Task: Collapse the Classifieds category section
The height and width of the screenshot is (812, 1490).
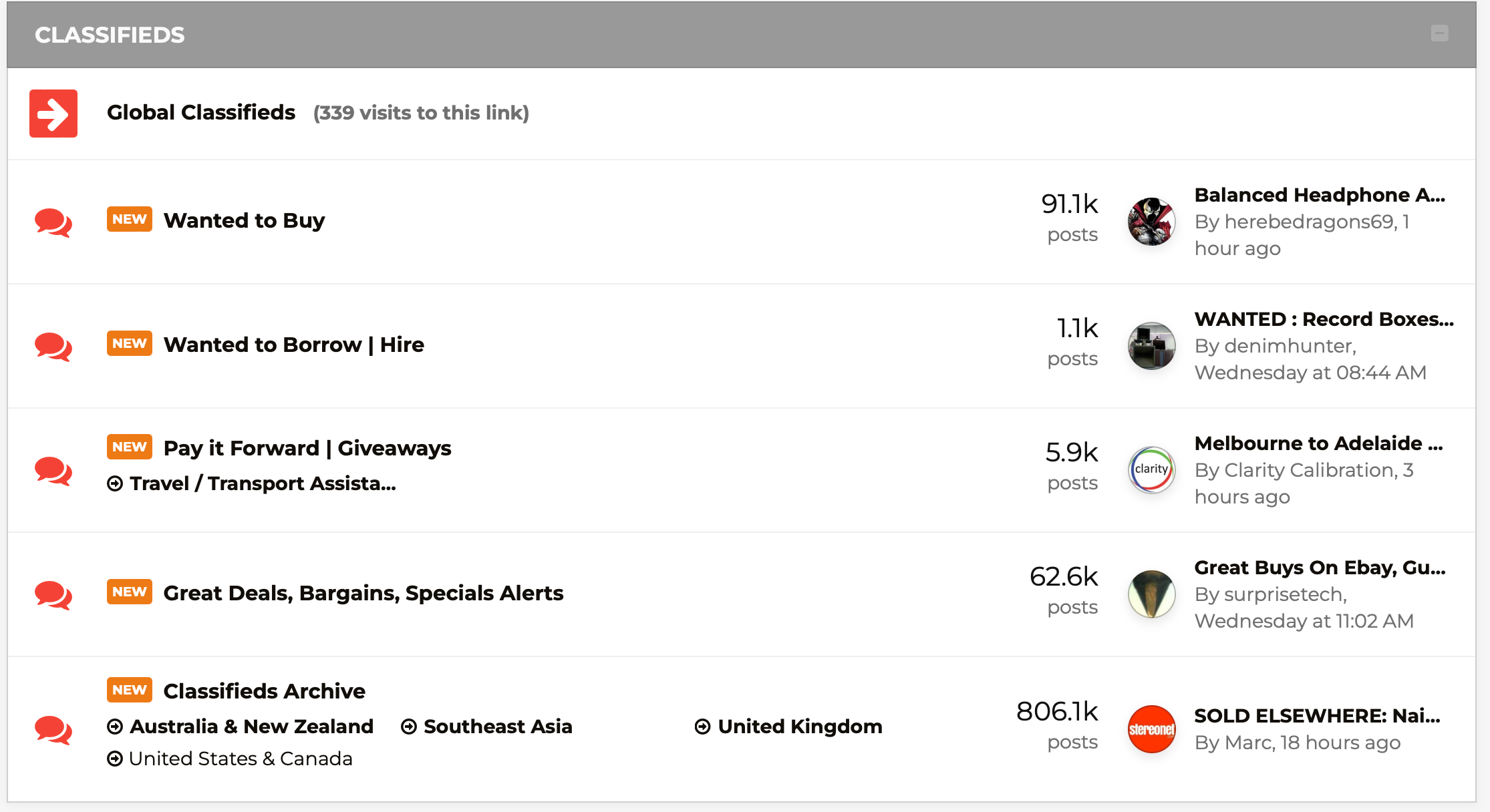Action: pos(1439,33)
